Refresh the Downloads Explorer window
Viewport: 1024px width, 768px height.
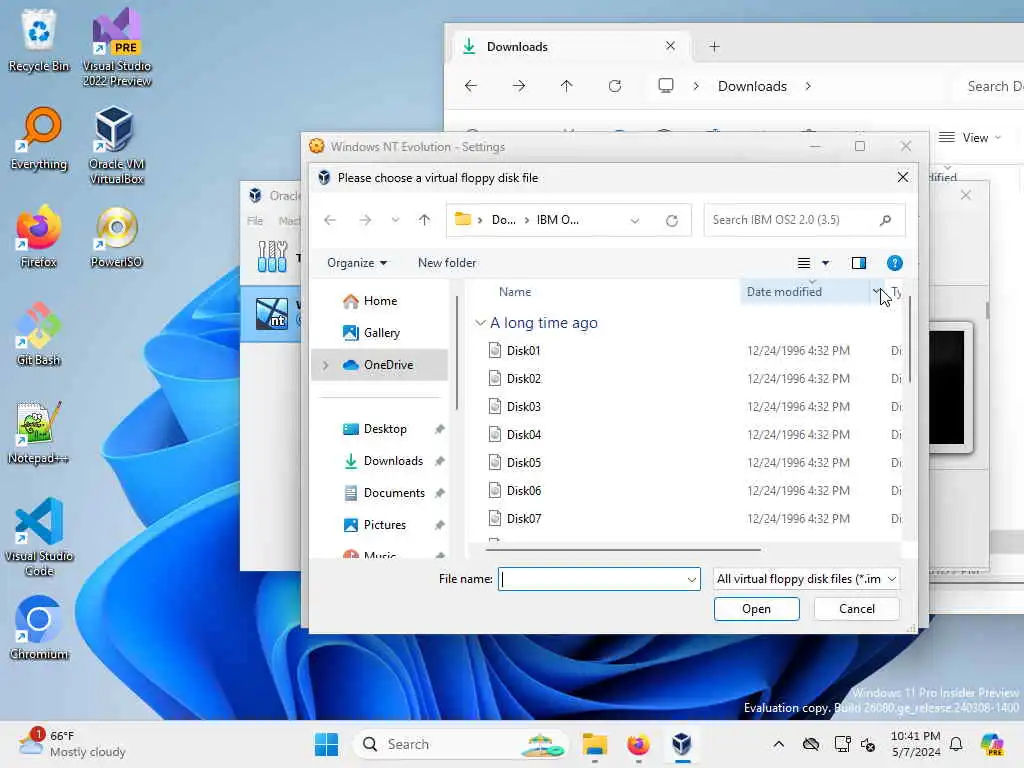coord(615,86)
